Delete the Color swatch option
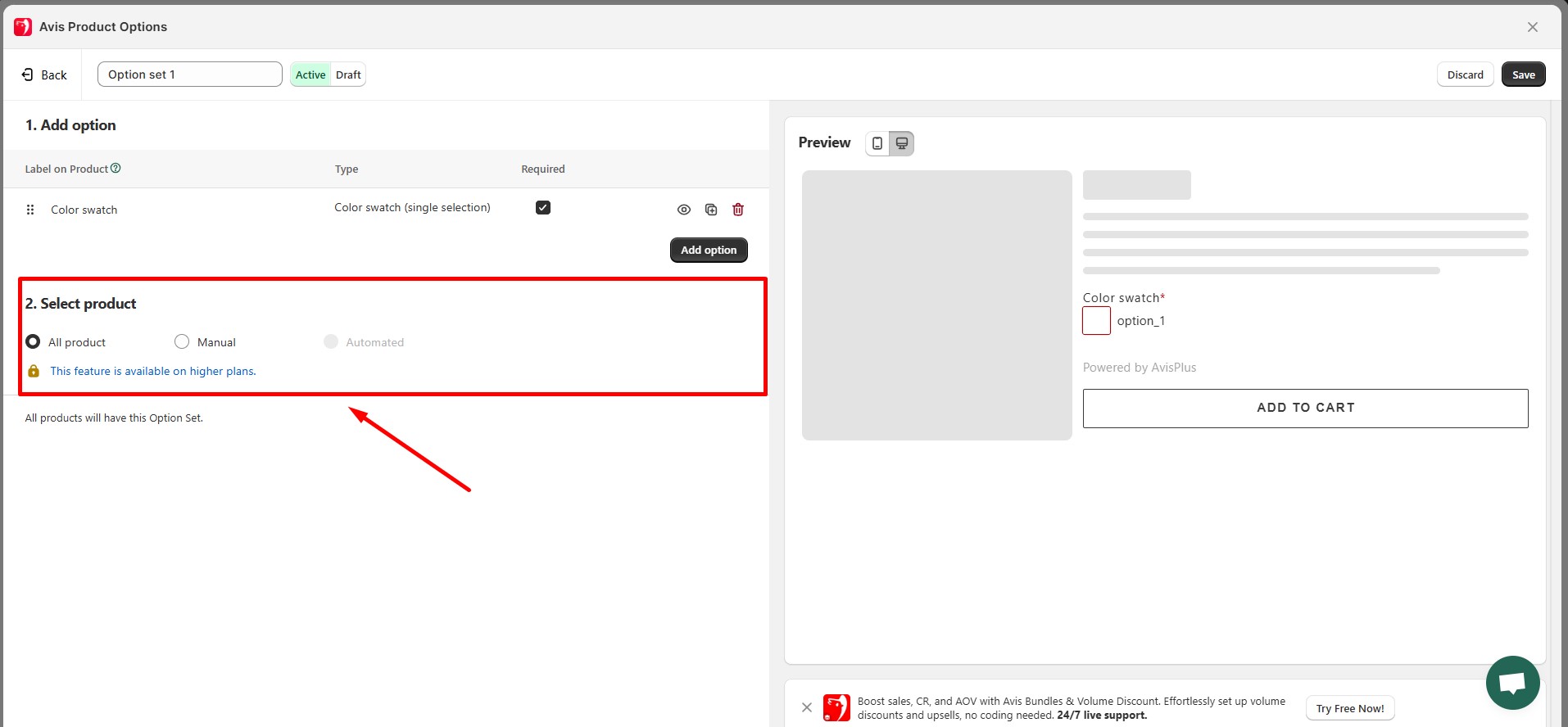Viewport: 1568px width, 727px height. pos(738,210)
